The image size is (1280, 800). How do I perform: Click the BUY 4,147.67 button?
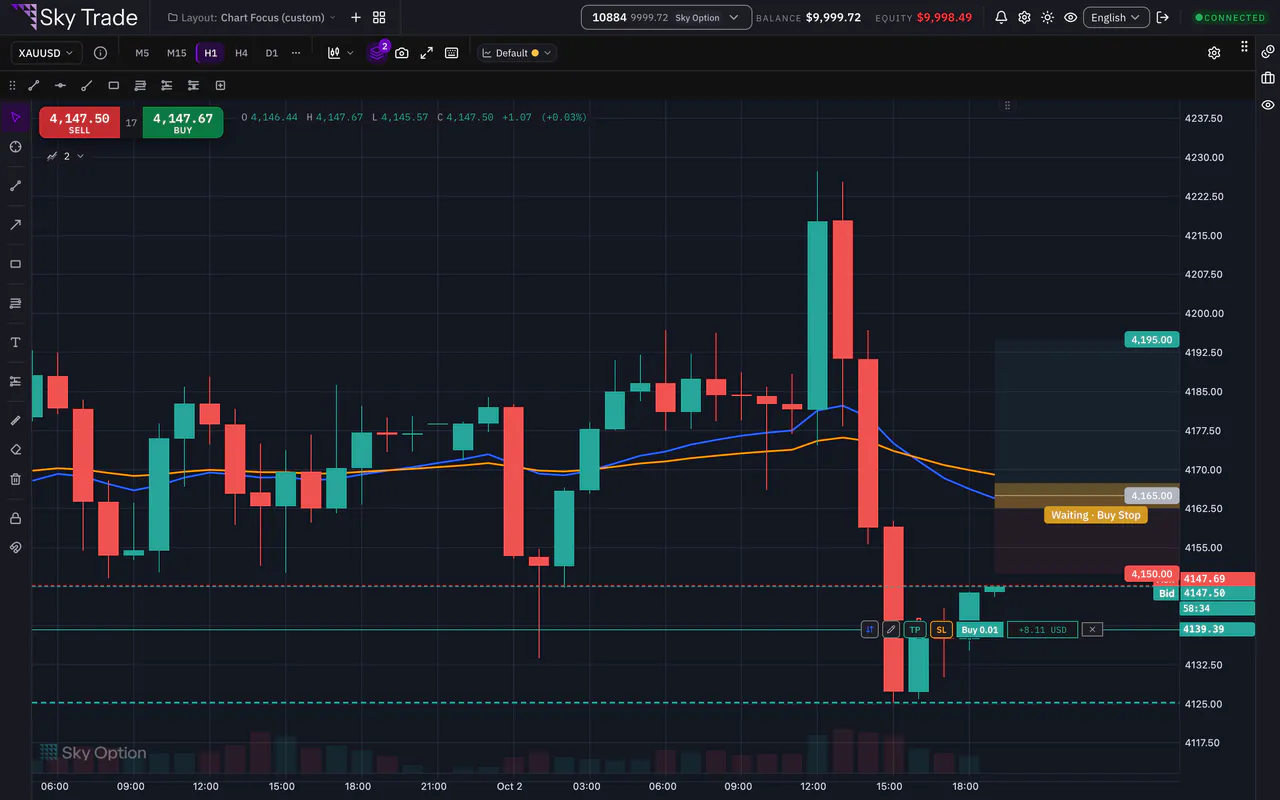coord(183,122)
